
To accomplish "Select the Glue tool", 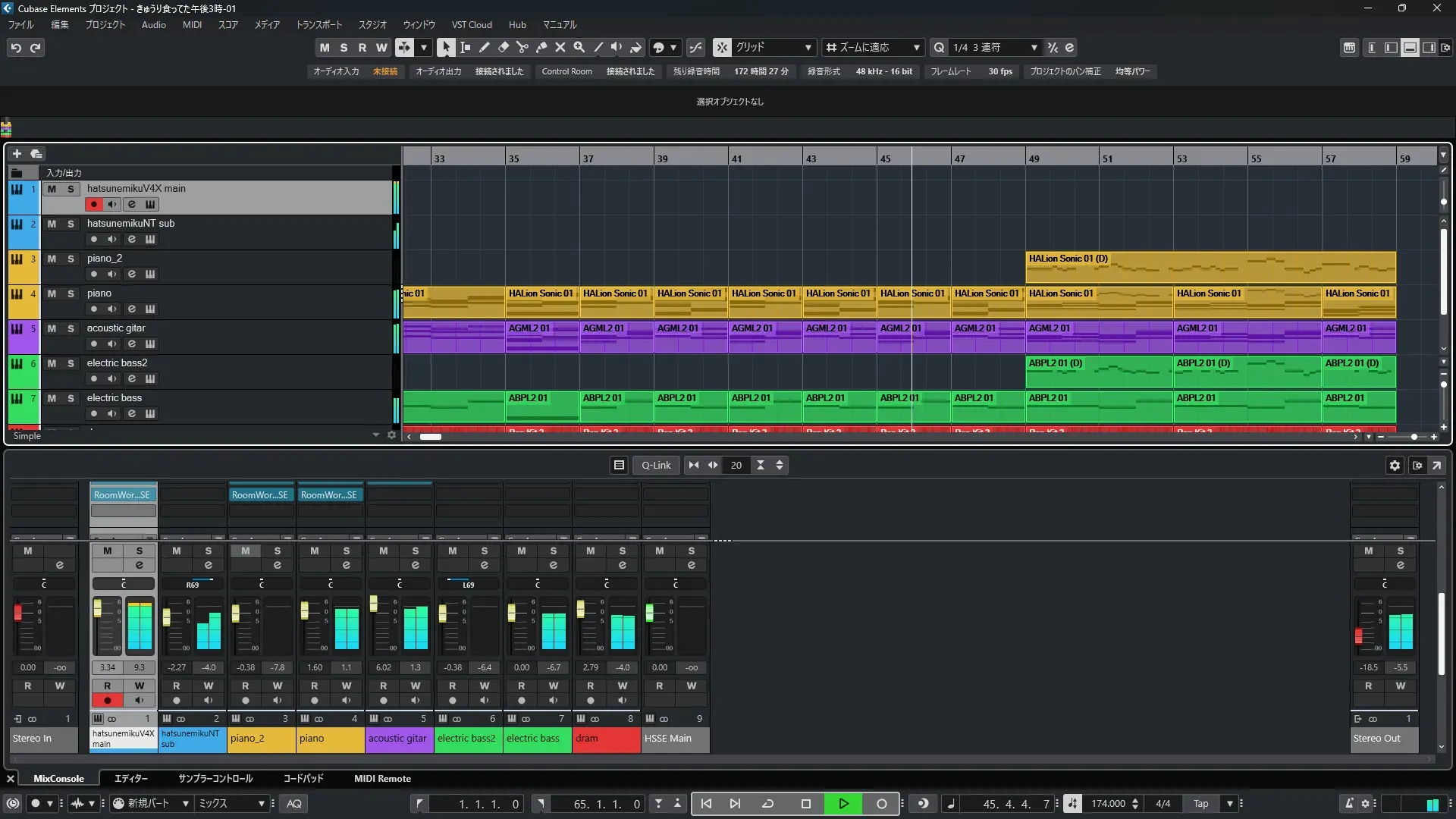I will [541, 47].
